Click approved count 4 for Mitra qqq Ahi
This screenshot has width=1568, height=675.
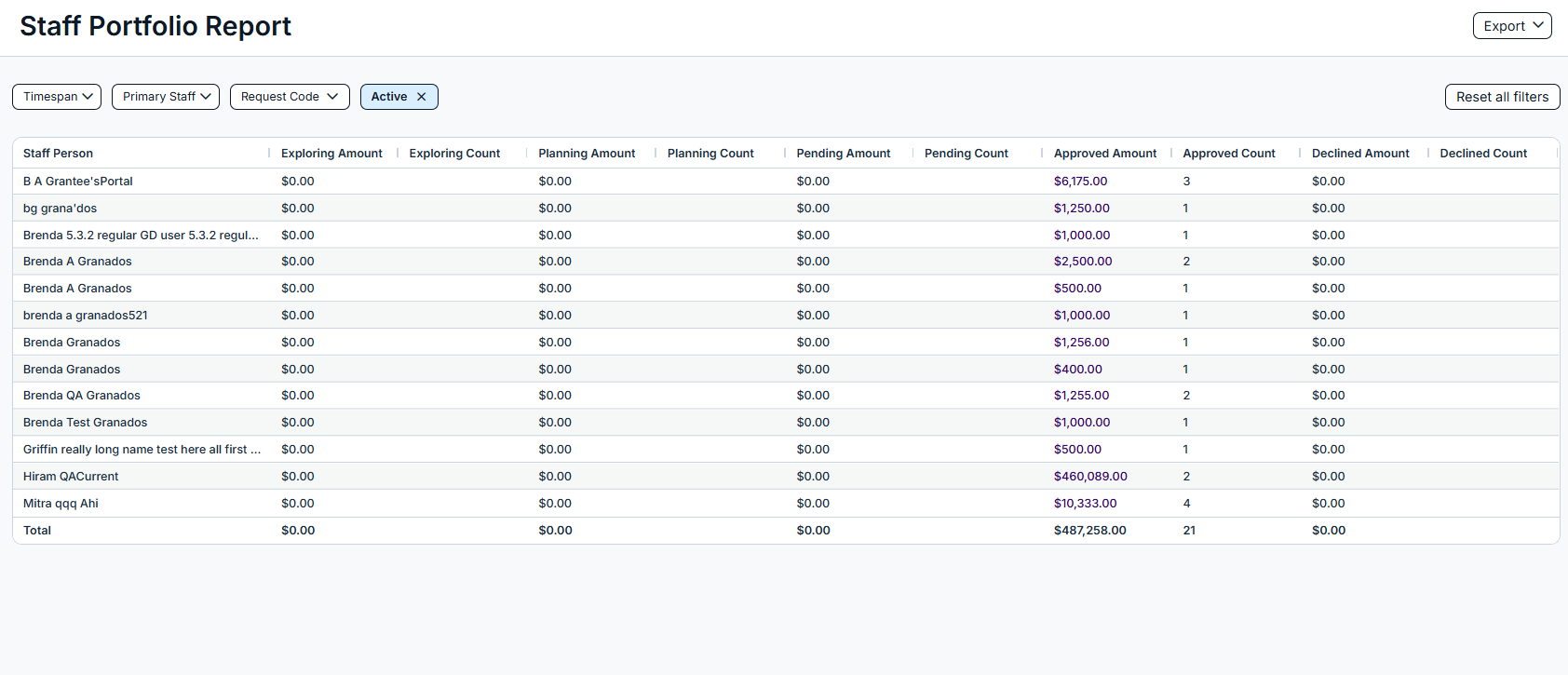click(x=1186, y=504)
